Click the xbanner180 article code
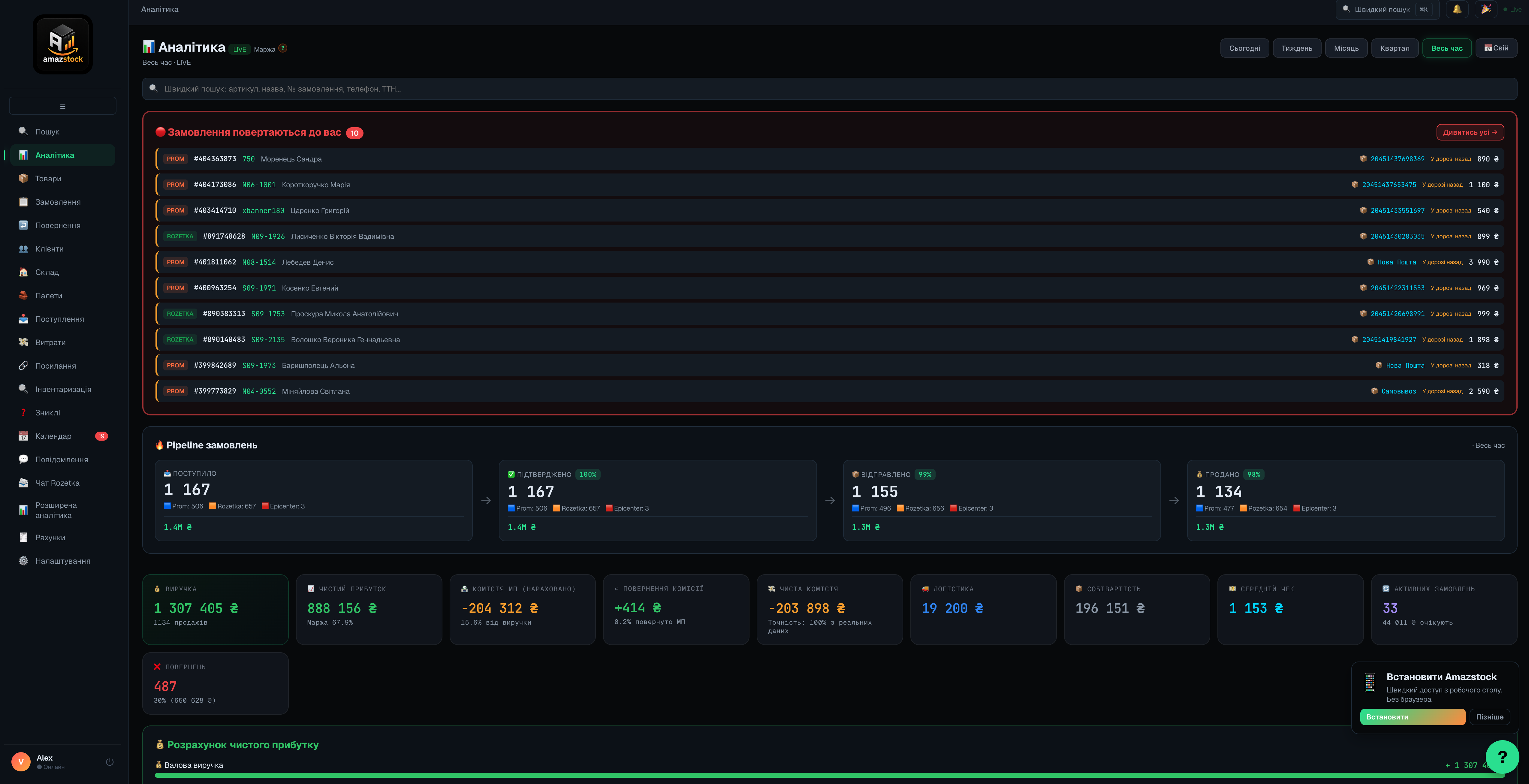 coord(263,211)
